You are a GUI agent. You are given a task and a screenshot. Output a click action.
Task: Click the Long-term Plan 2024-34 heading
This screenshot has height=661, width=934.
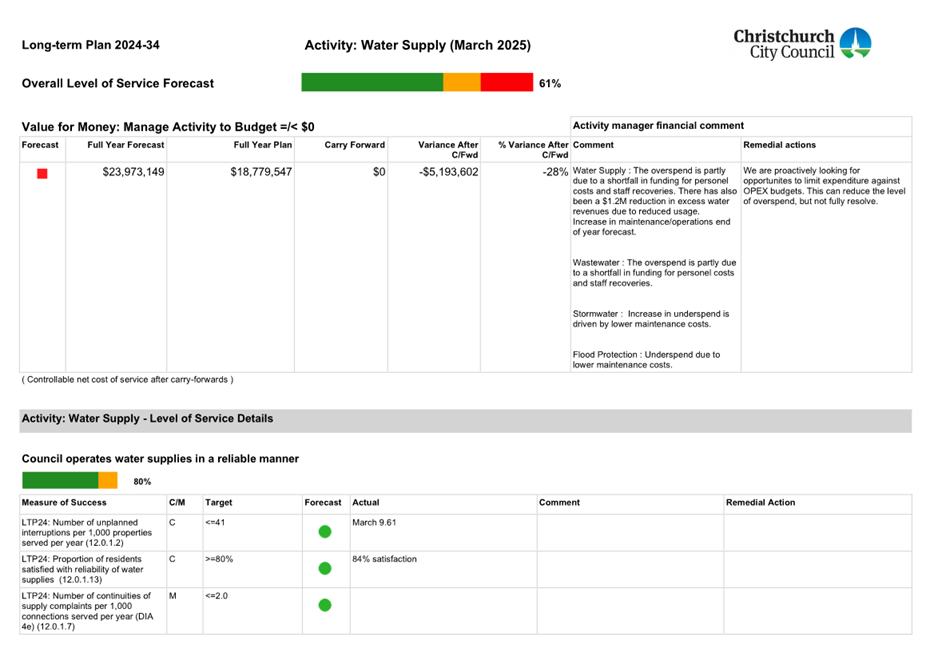click(x=91, y=45)
